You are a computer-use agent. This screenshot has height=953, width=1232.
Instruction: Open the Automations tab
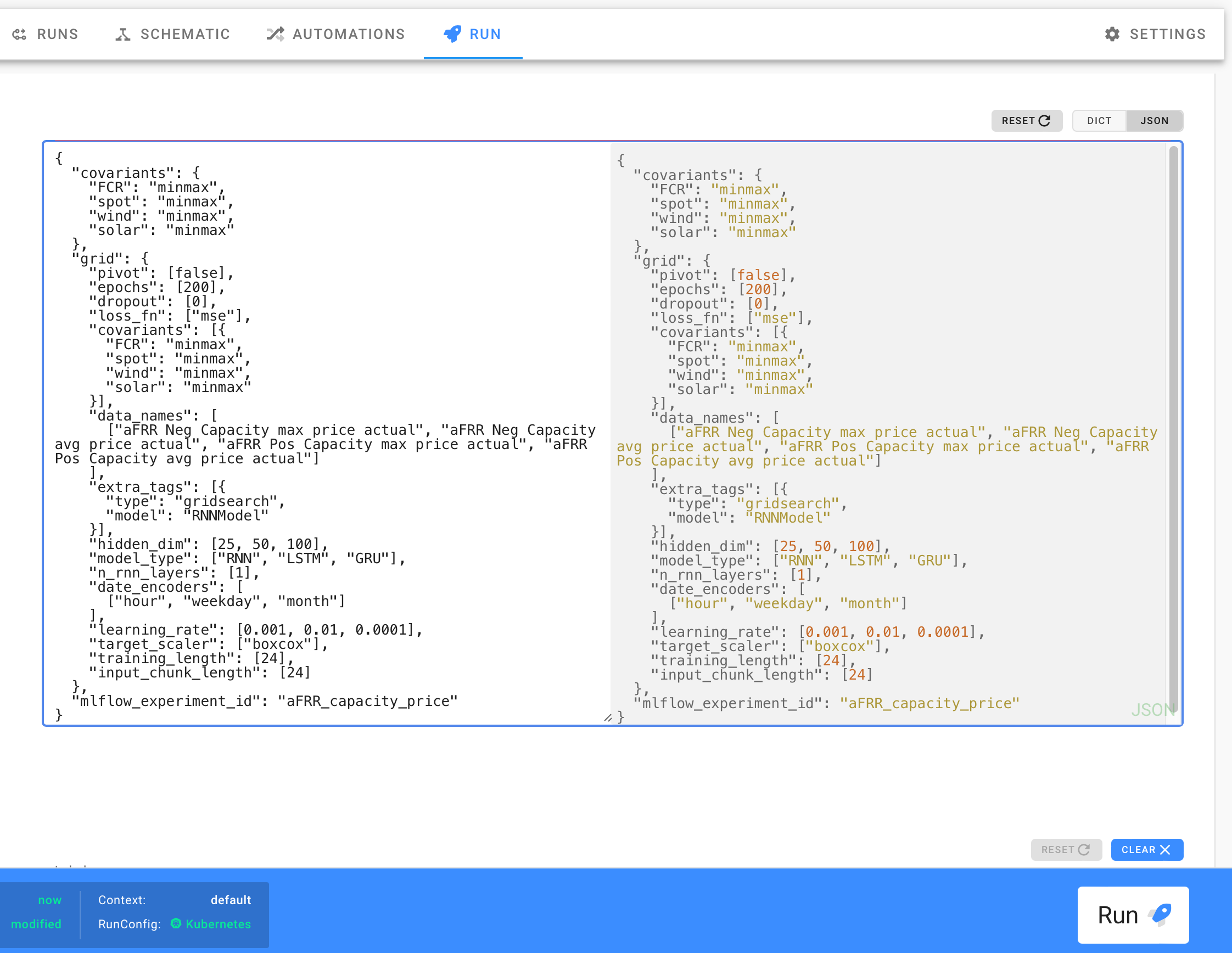point(335,35)
